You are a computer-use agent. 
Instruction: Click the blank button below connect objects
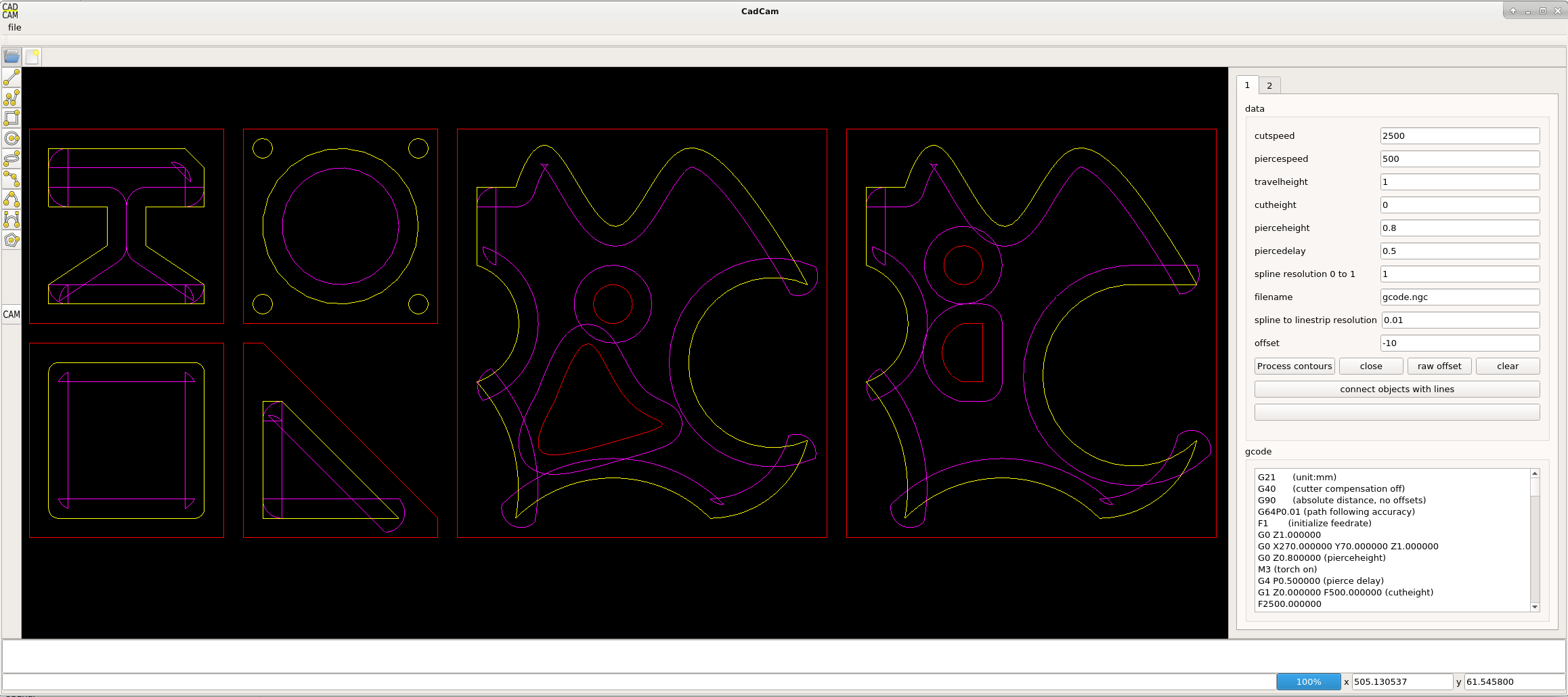[1397, 412]
